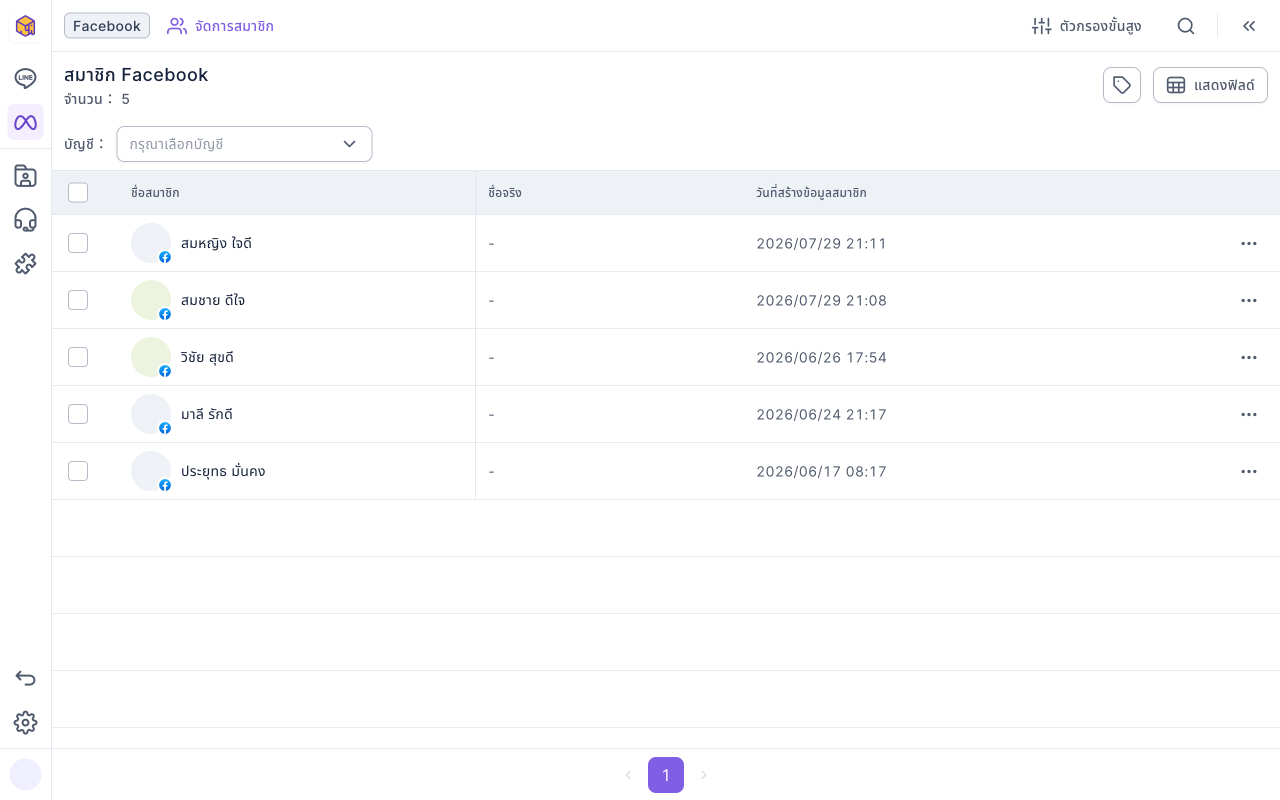1280x800 pixels.
Task: Click the แสดงฟิลด์ show fields button
Action: (1210, 85)
